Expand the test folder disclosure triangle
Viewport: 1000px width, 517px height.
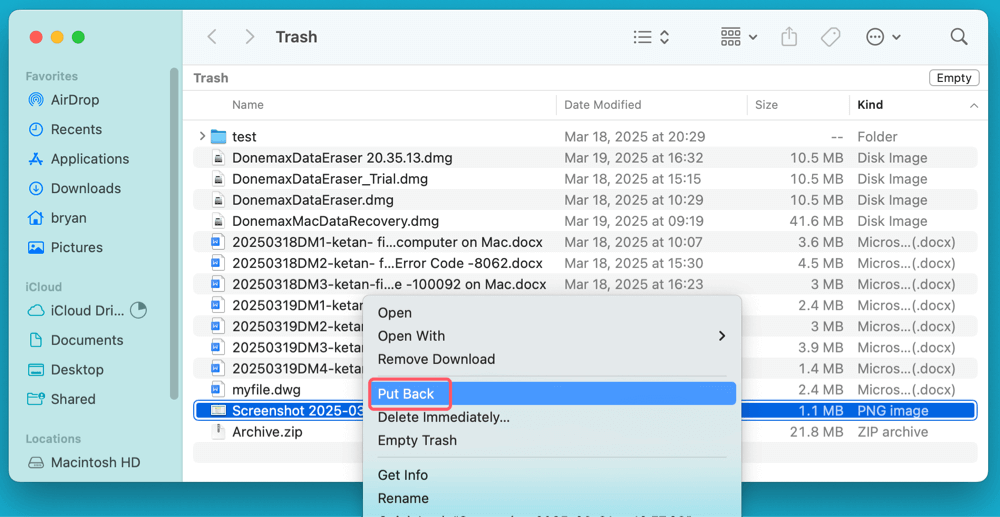click(202, 136)
